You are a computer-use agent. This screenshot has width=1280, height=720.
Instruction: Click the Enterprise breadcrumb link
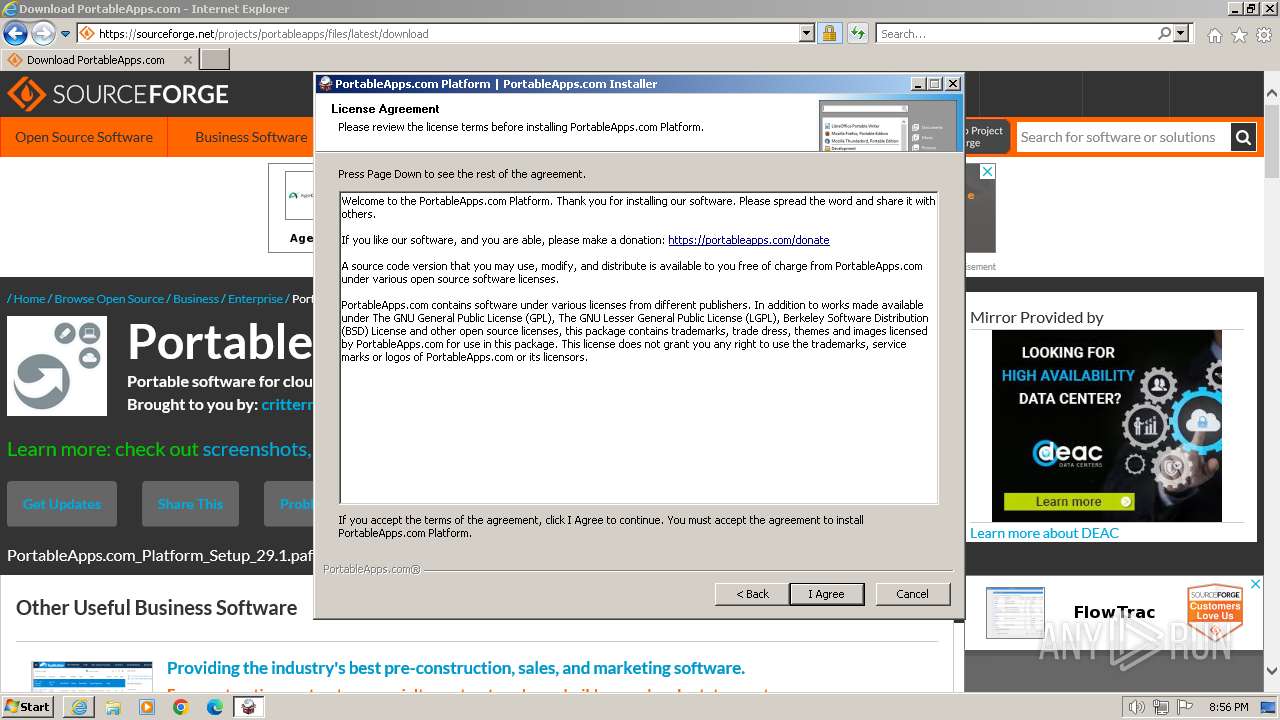pyautogui.click(x=255, y=298)
